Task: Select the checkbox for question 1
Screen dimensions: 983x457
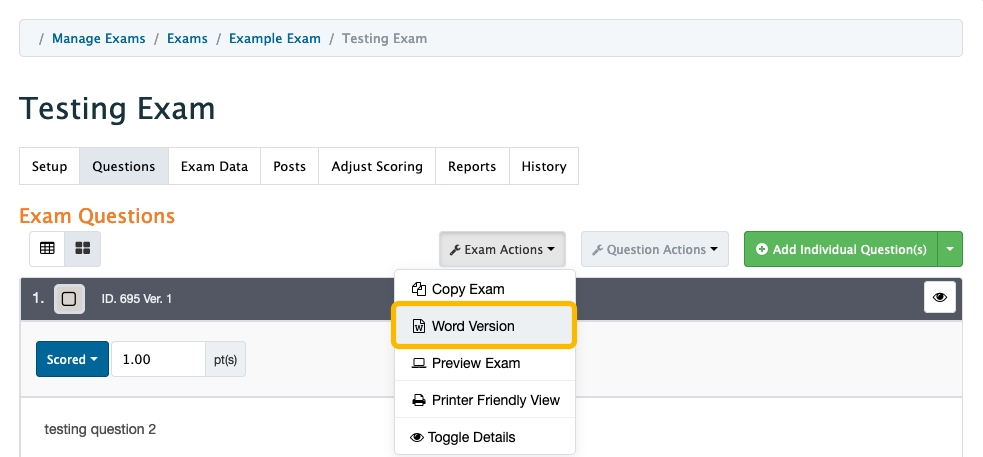Action: (x=69, y=299)
